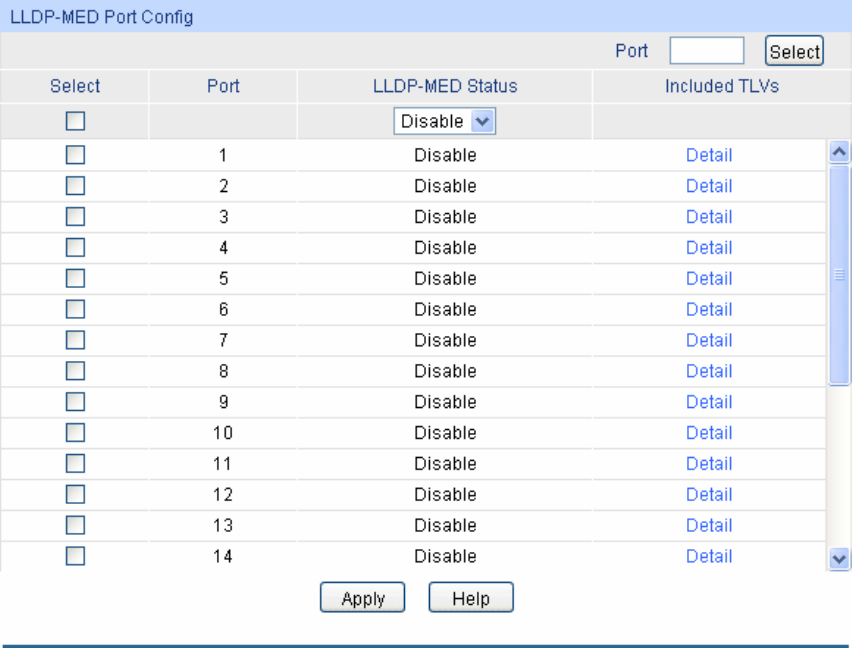Check the select-all checkbox in header row
This screenshot has width=852, height=648.
pyautogui.click(x=75, y=121)
